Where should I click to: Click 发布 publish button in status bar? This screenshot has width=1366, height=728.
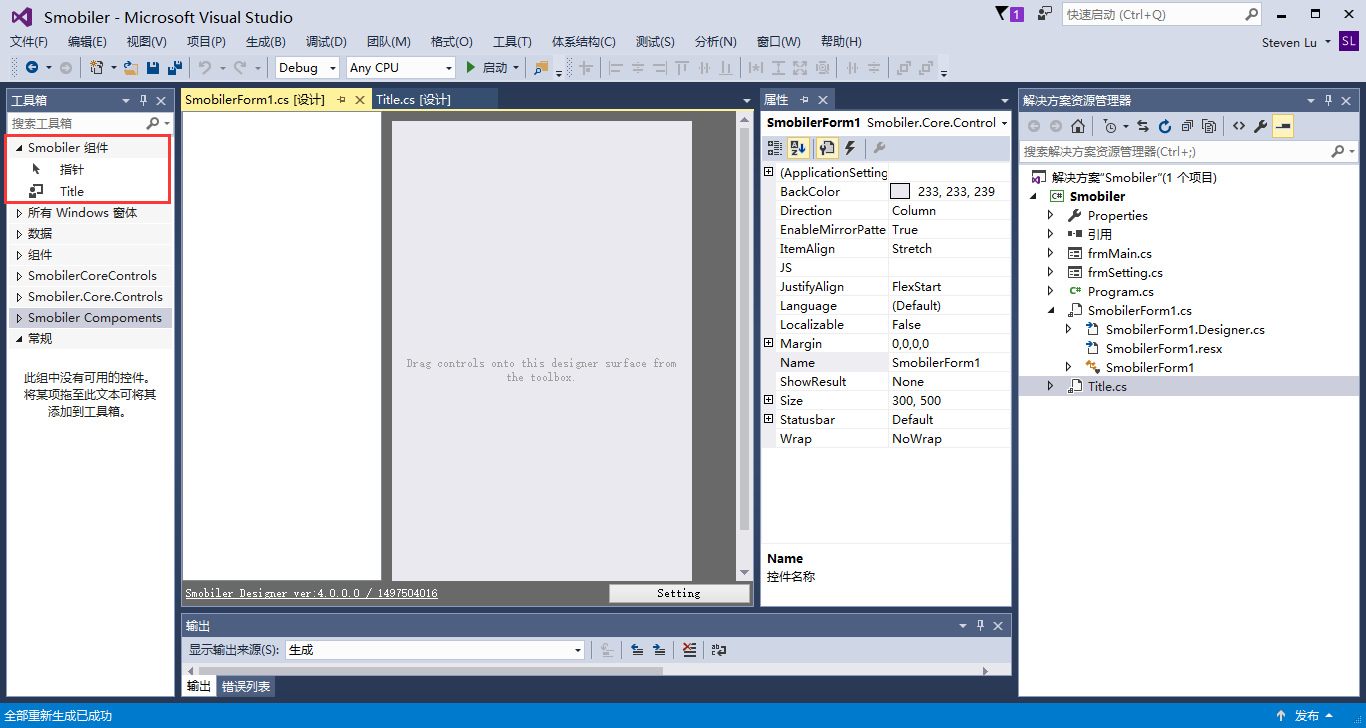[1306, 716]
